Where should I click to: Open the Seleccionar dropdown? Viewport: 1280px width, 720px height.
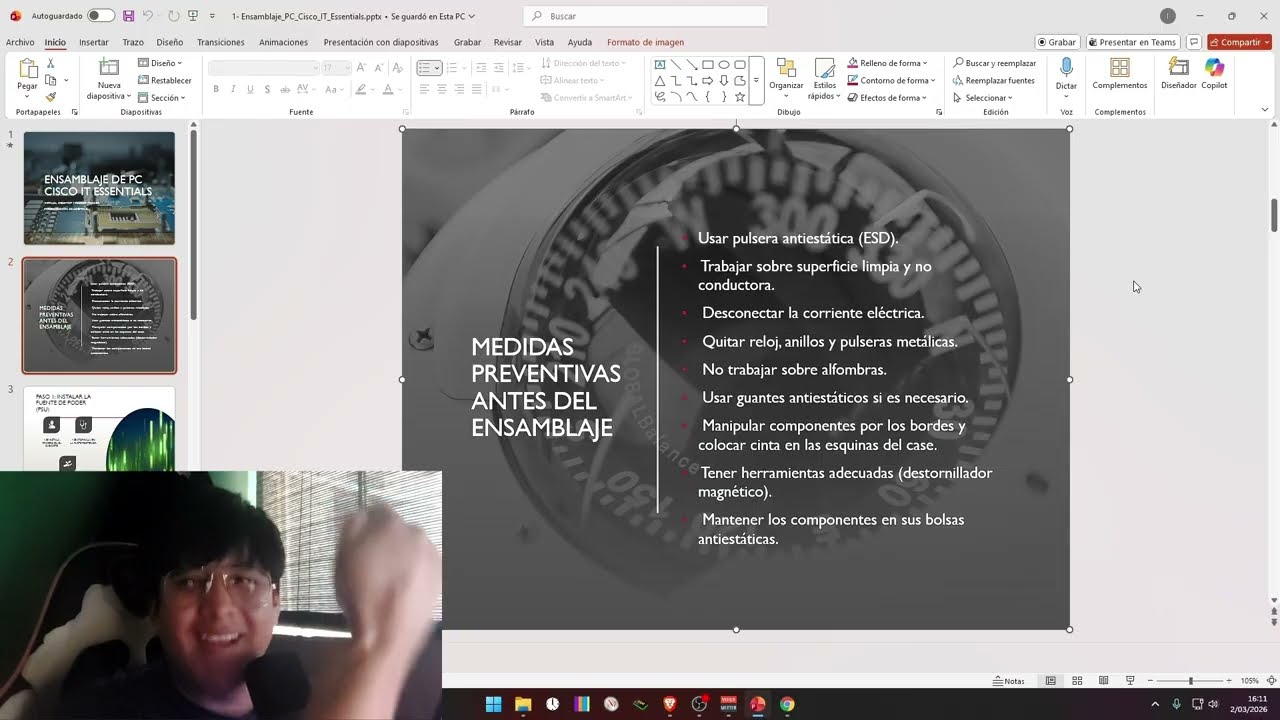[x=983, y=98]
